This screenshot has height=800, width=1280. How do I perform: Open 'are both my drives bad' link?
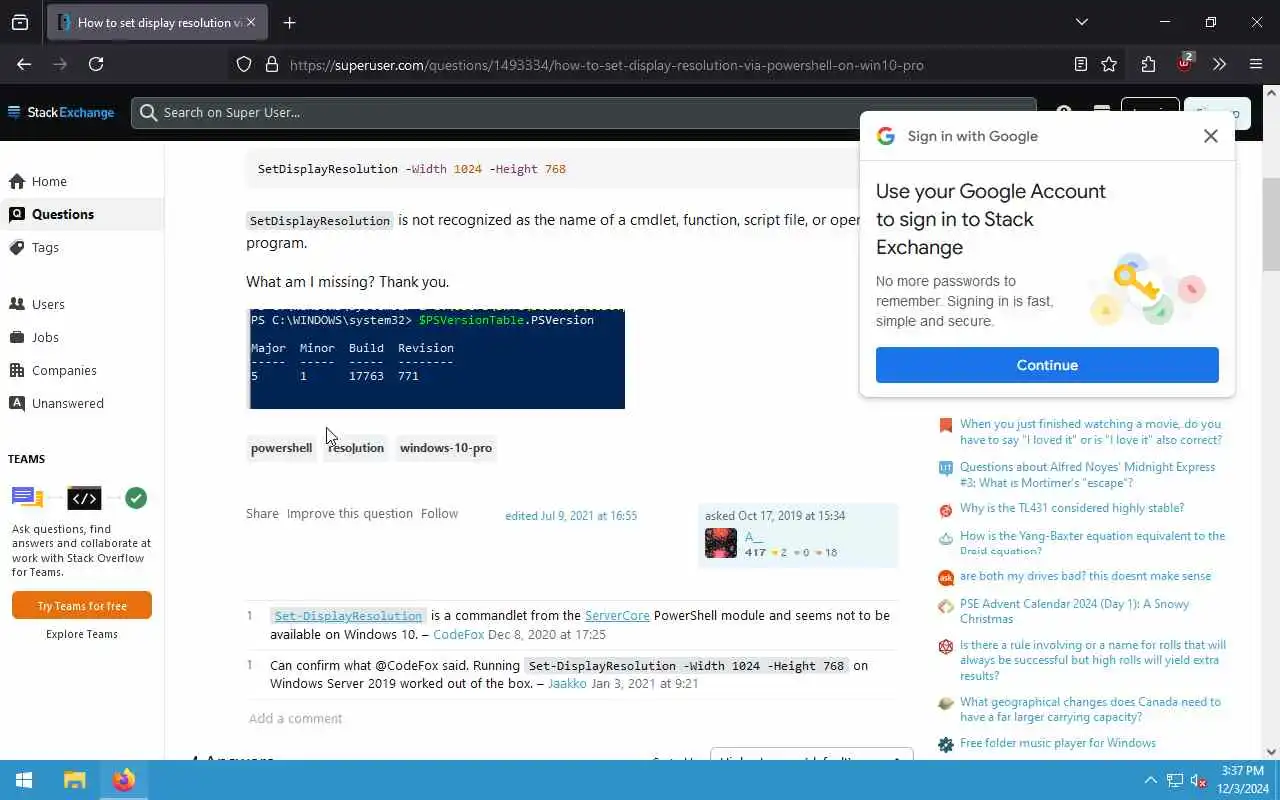pyautogui.click(x=1085, y=576)
